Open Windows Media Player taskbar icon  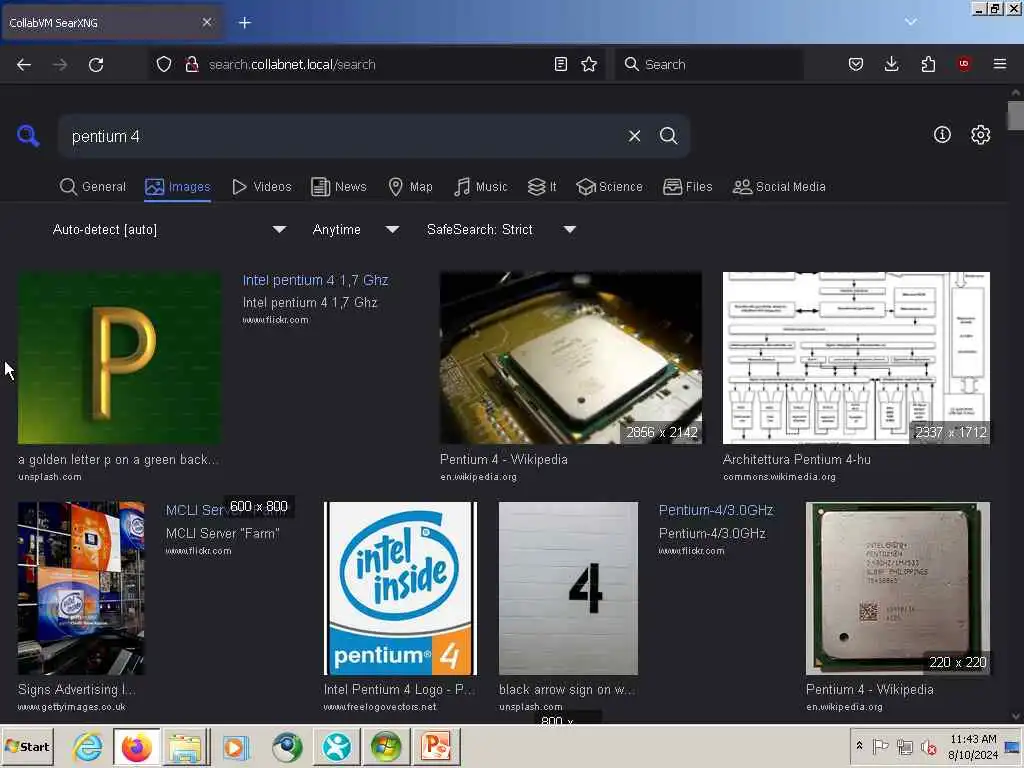(235, 746)
